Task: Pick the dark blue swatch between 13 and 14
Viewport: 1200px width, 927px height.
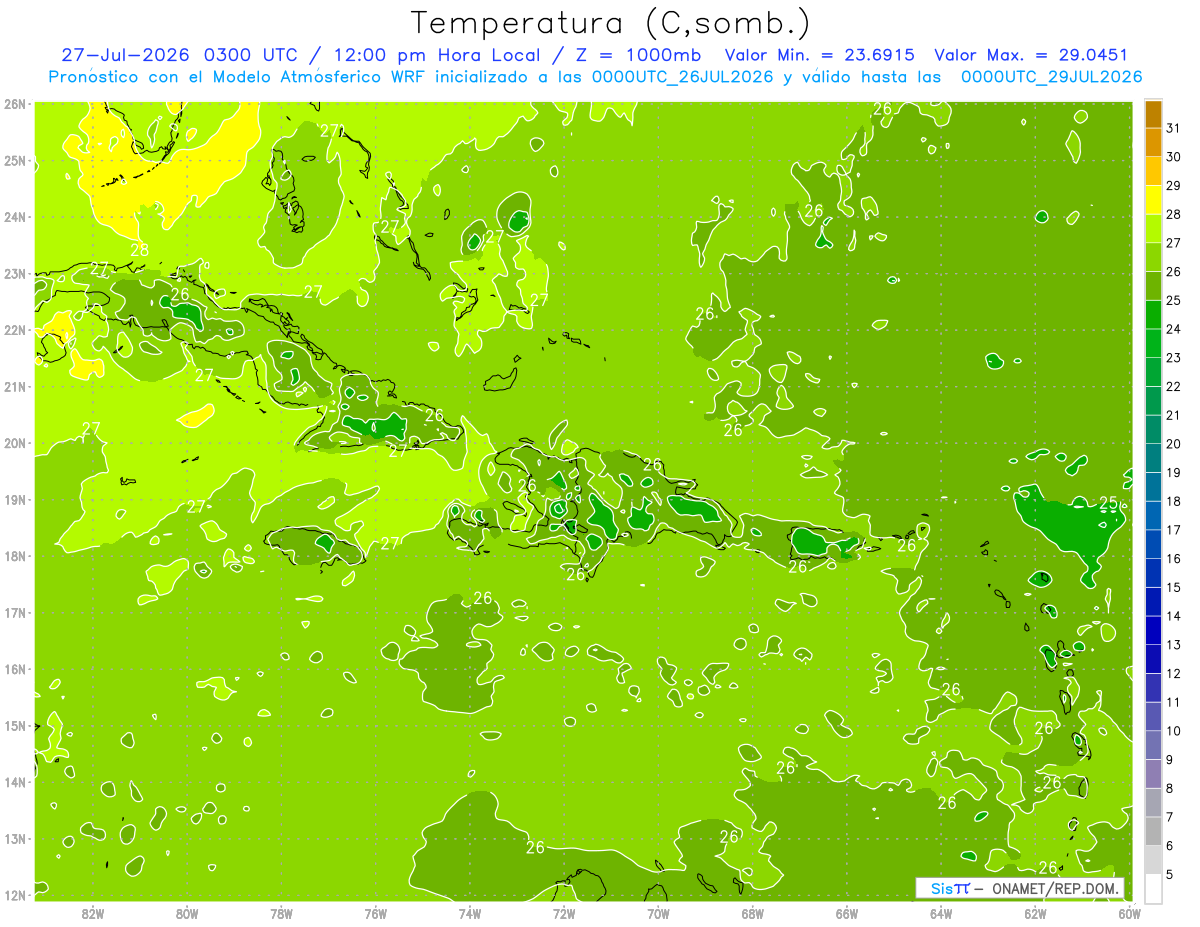Action: pyautogui.click(x=1153, y=630)
